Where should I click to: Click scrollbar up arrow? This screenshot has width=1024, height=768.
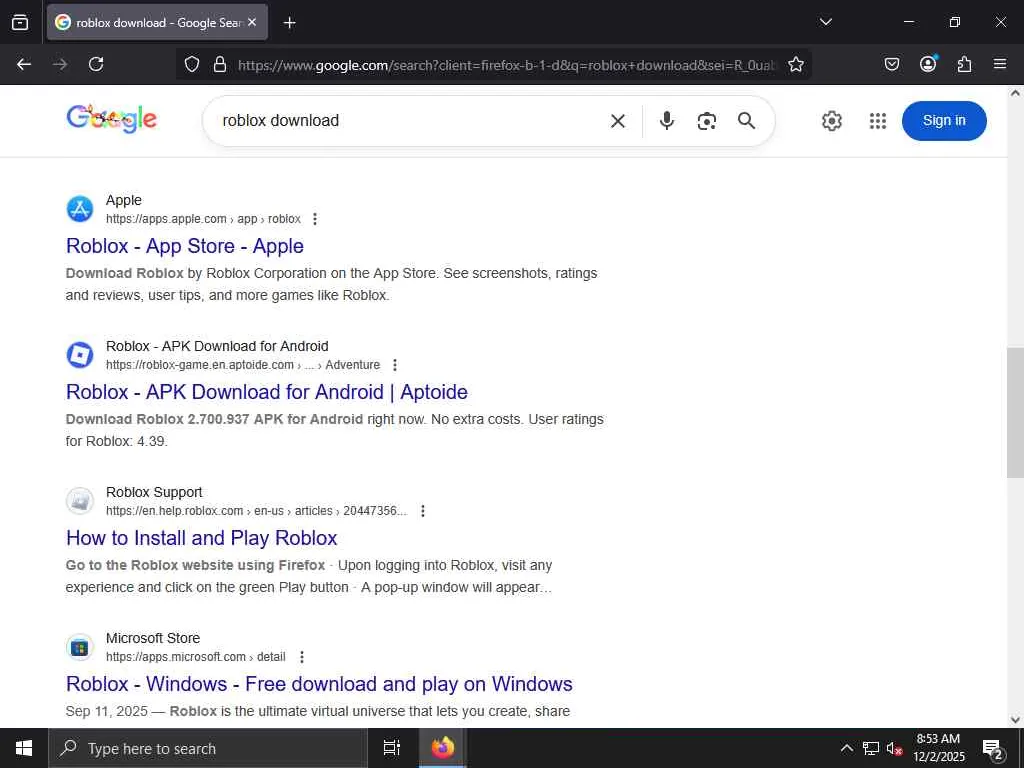click(1016, 93)
